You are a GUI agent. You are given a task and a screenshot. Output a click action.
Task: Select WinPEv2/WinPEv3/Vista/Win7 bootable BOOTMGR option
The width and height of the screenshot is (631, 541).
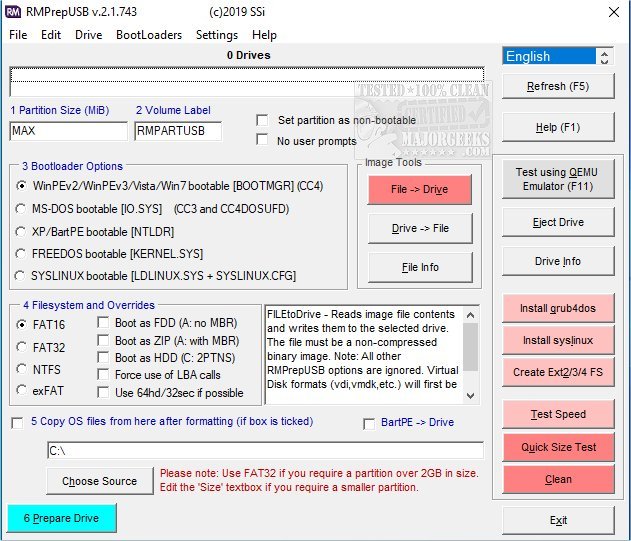[21, 186]
